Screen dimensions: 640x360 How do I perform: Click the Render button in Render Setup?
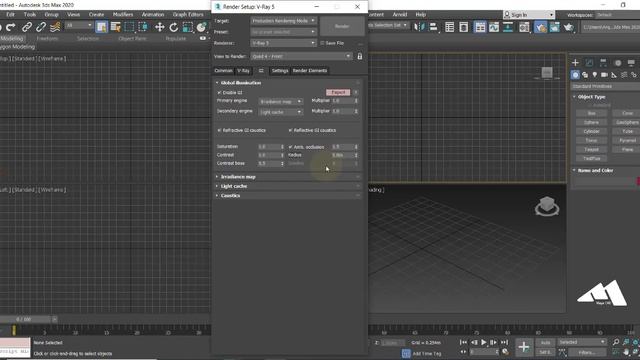[342, 26]
